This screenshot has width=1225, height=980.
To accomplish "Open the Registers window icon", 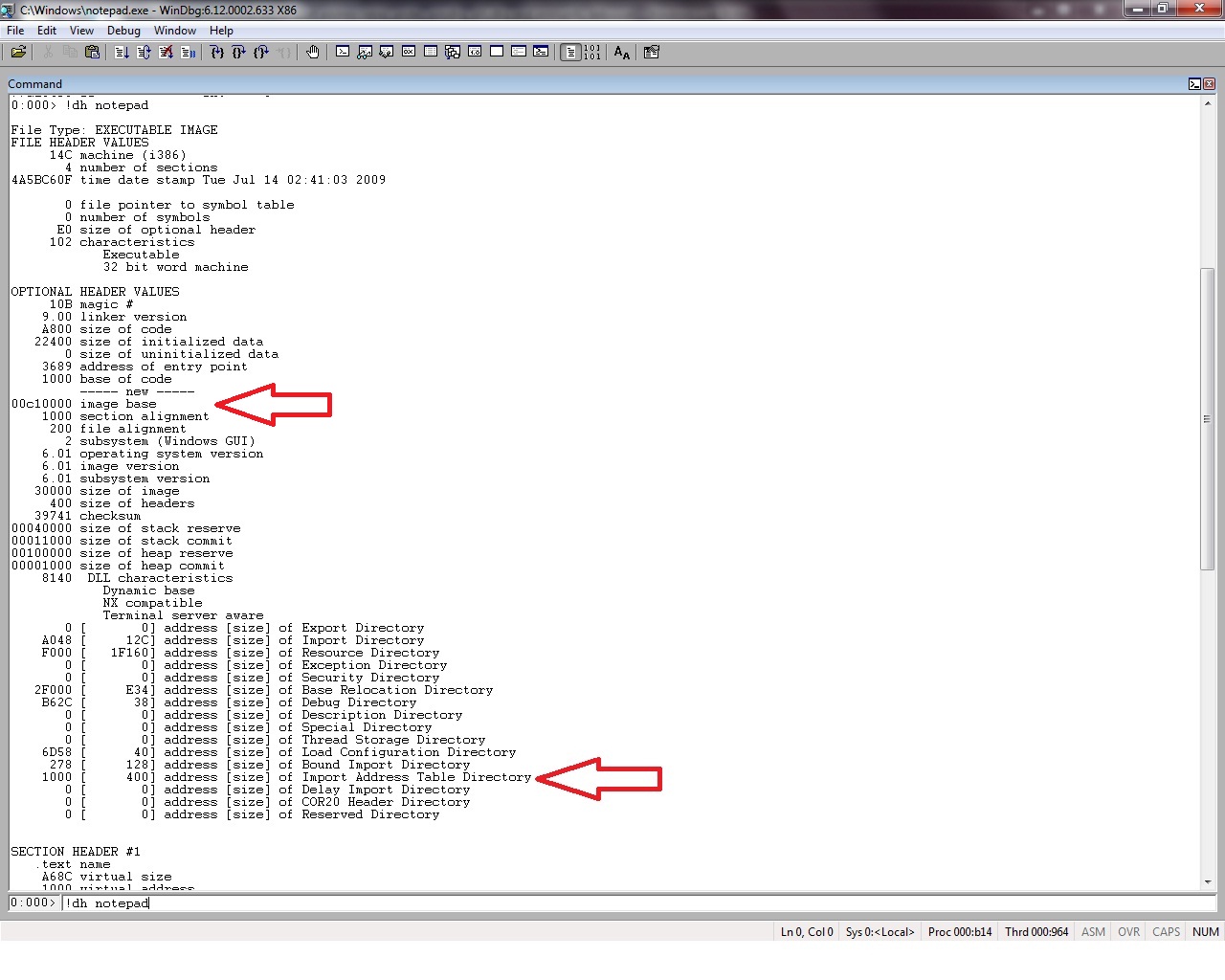I will coord(409,53).
